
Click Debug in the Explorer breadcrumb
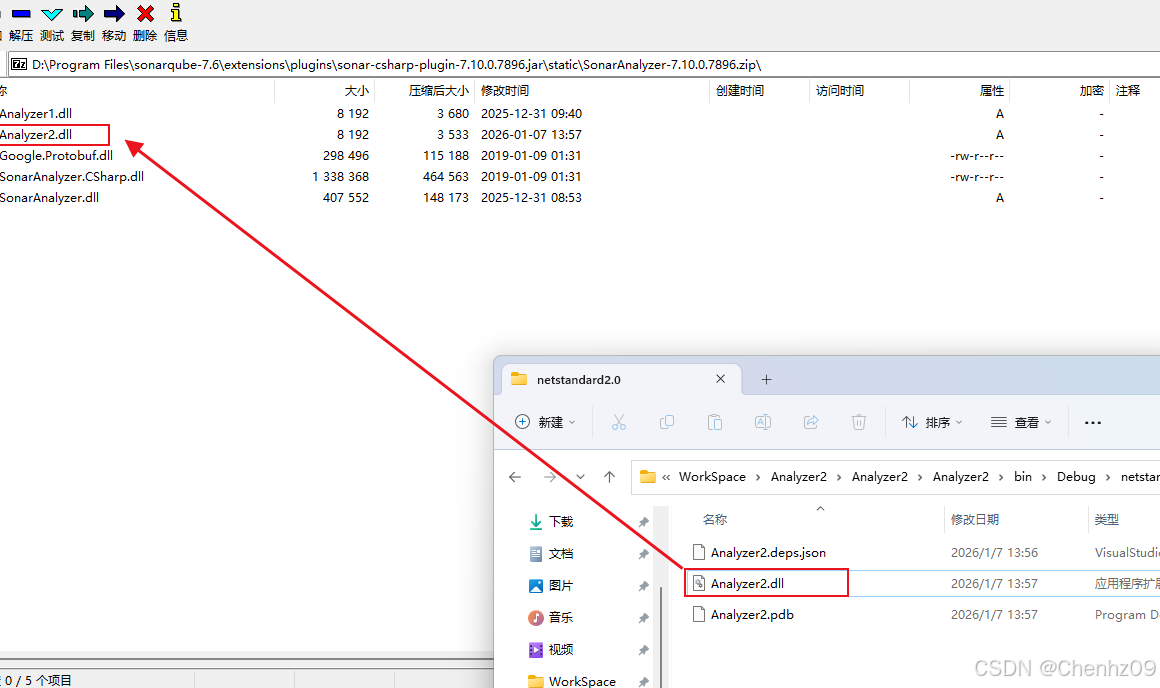(x=1076, y=477)
